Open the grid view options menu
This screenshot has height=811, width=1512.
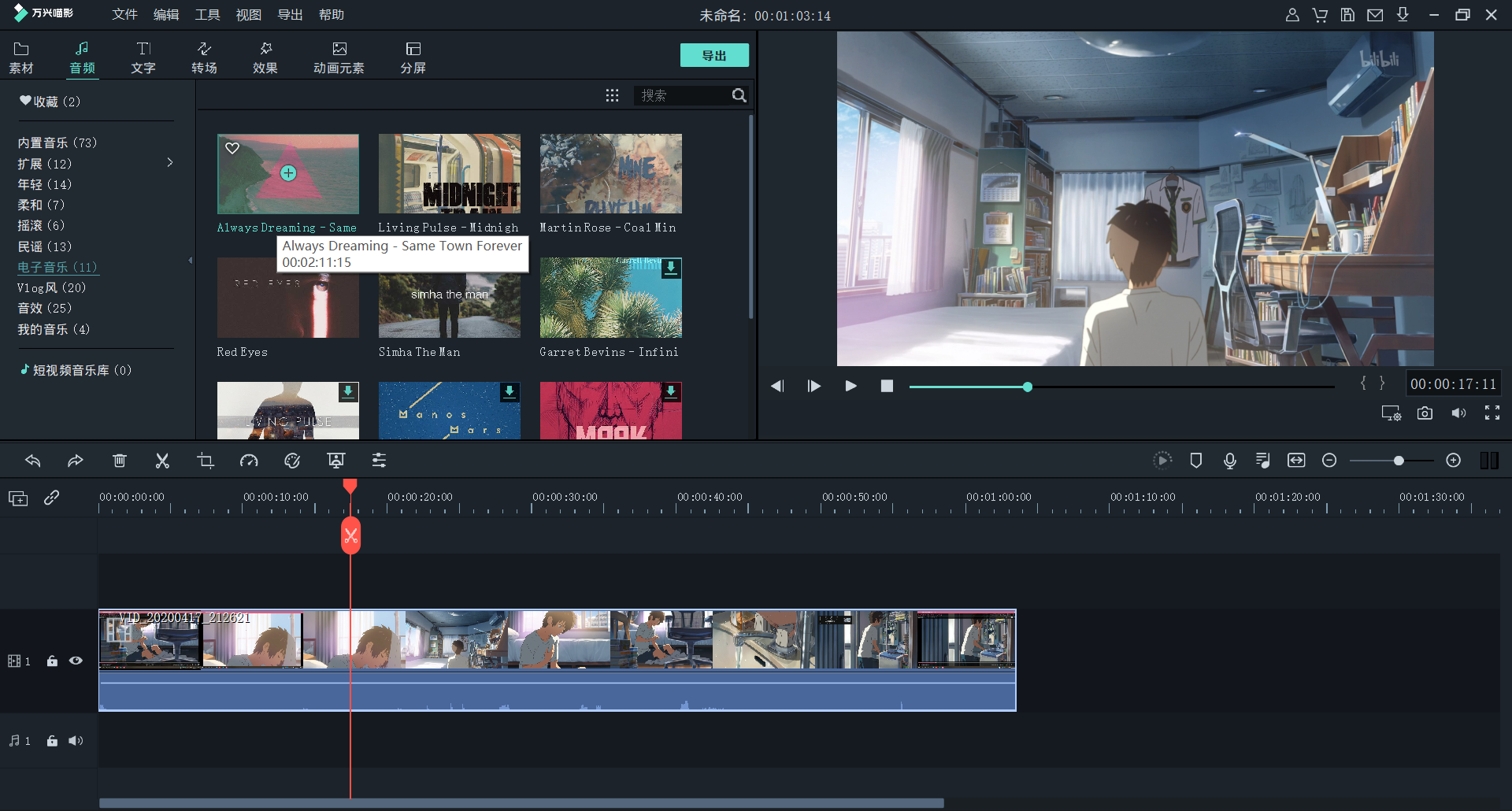coord(612,95)
